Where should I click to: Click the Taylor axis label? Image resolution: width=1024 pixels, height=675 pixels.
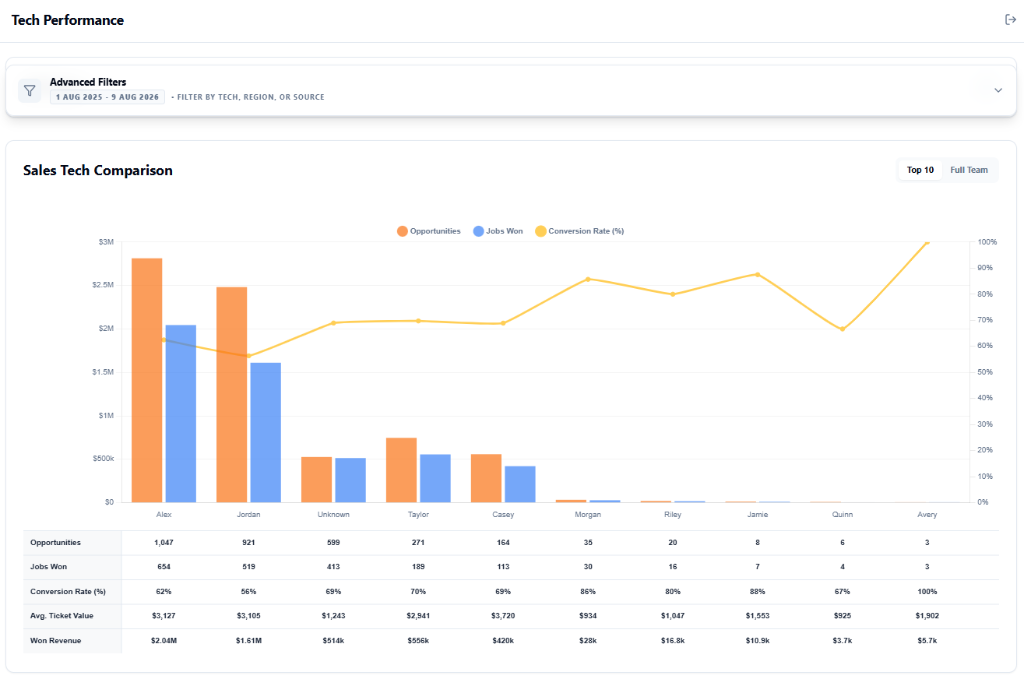coord(418,514)
